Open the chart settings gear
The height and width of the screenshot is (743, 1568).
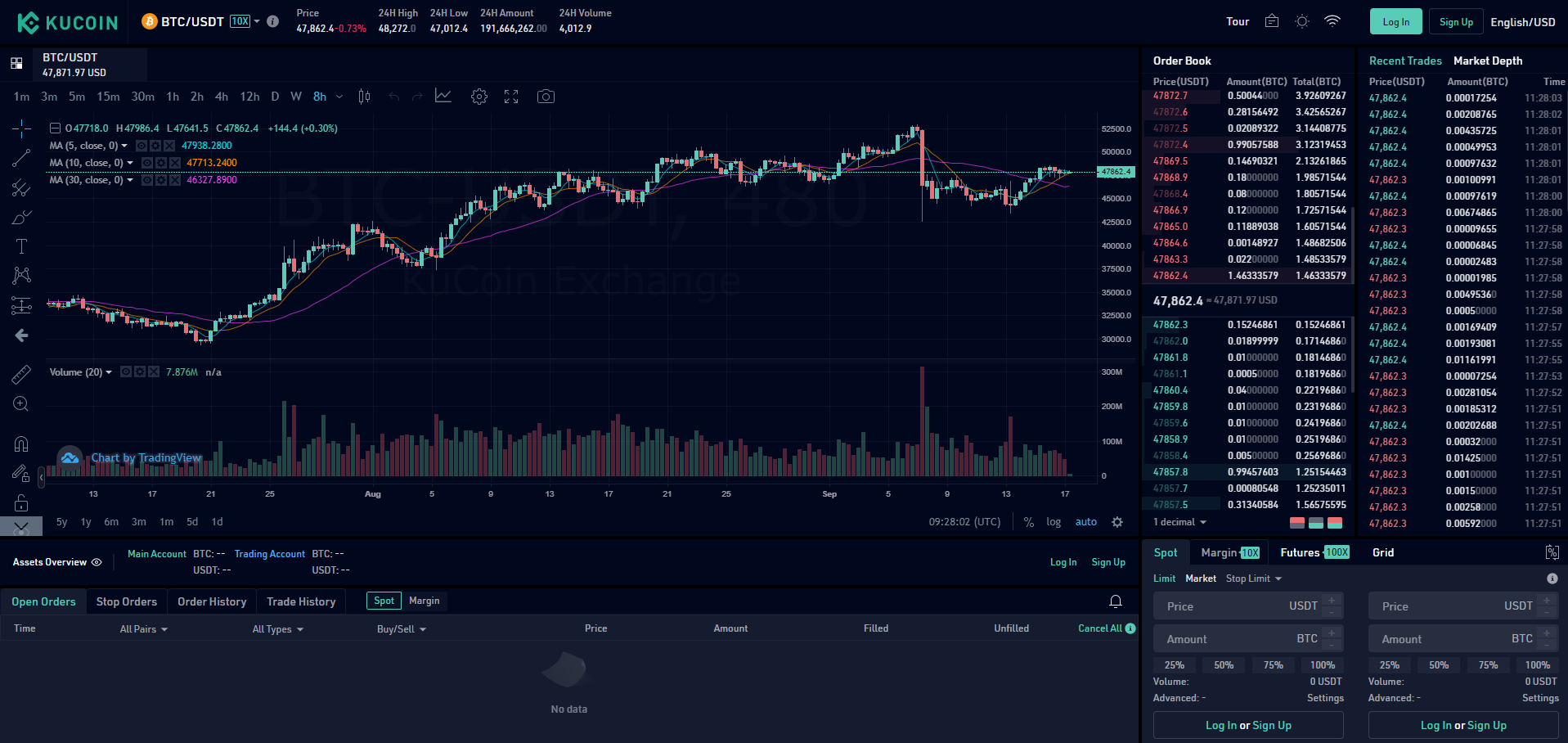coord(479,97)
